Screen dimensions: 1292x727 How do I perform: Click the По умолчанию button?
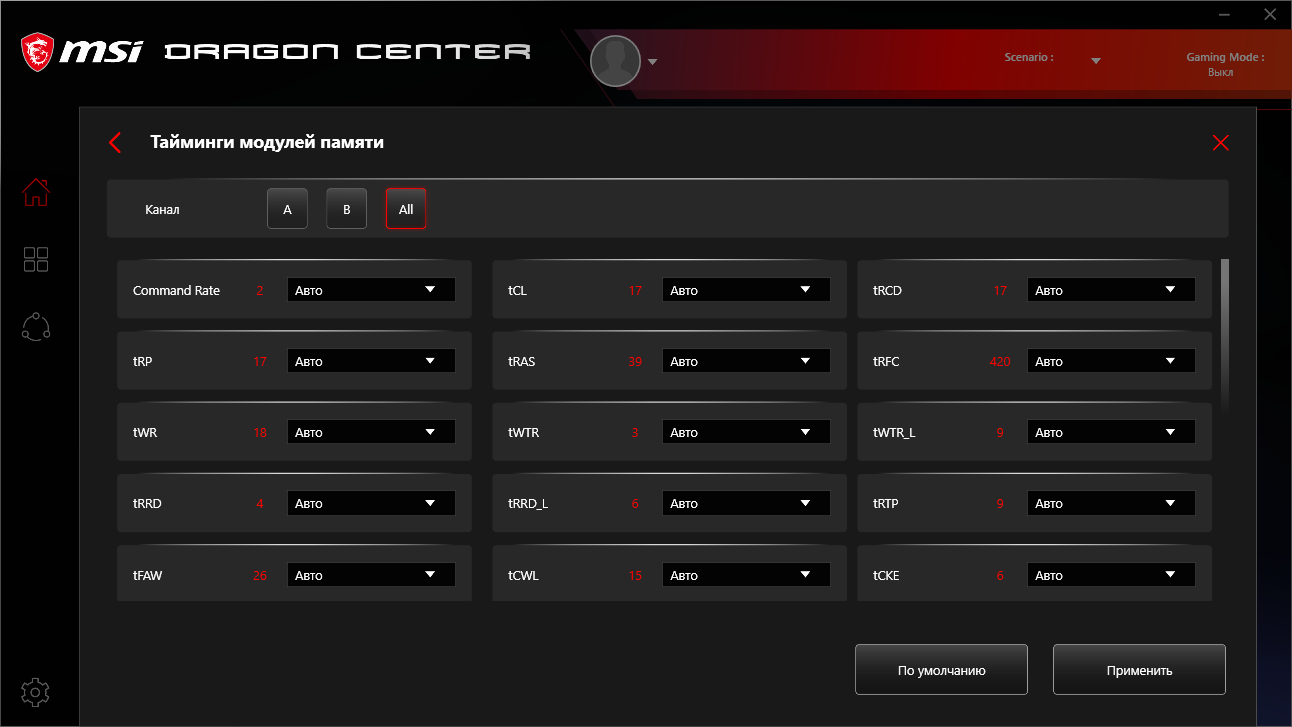tap(941, 670)
